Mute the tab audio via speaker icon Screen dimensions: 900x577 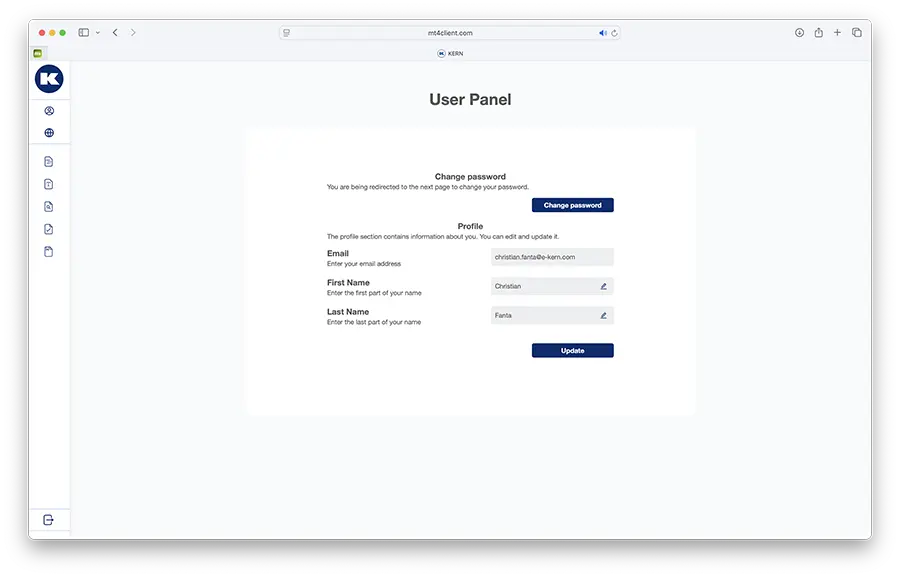[603, 33]
